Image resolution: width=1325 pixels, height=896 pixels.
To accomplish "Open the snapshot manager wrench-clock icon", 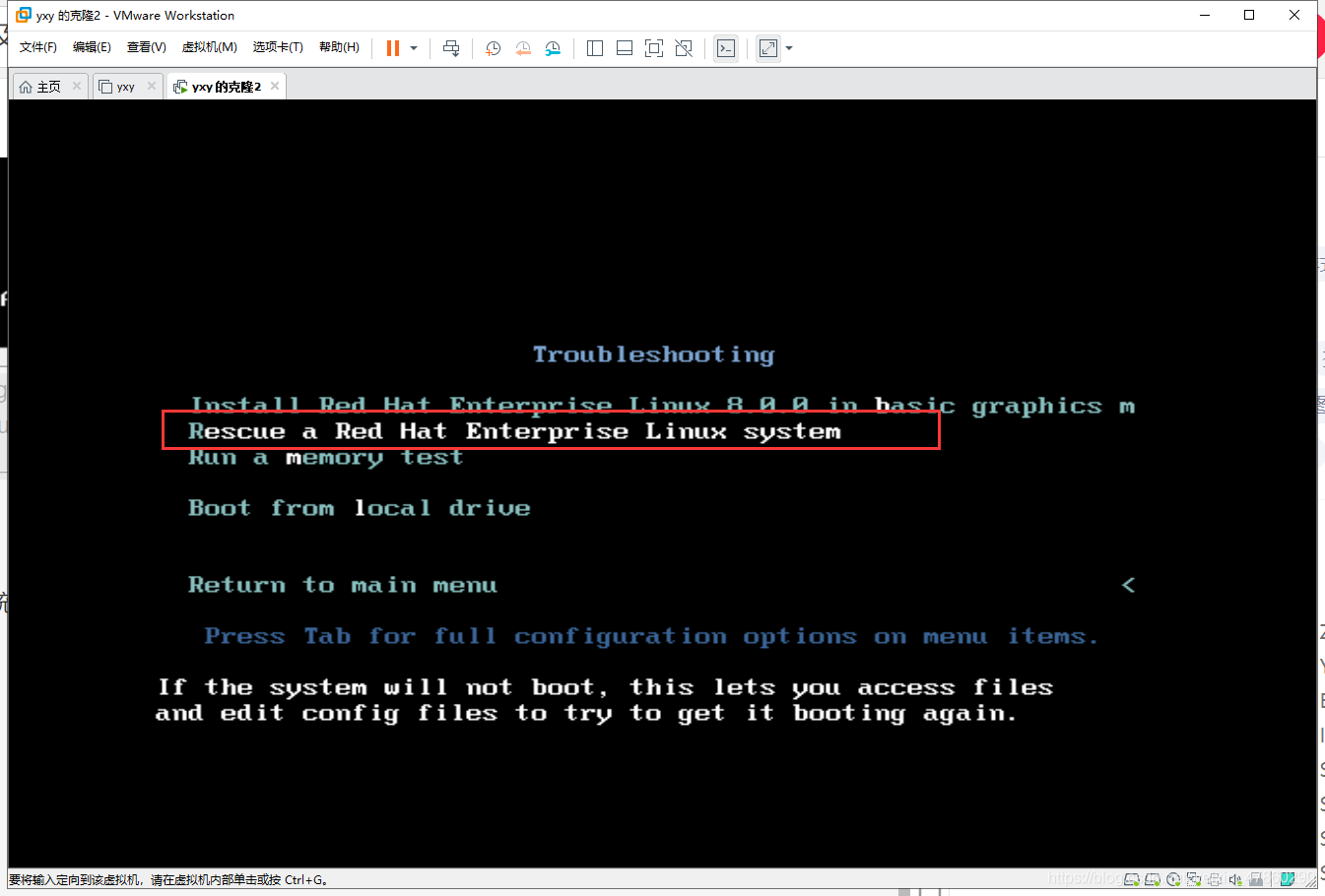I will [x=553, y=48].
